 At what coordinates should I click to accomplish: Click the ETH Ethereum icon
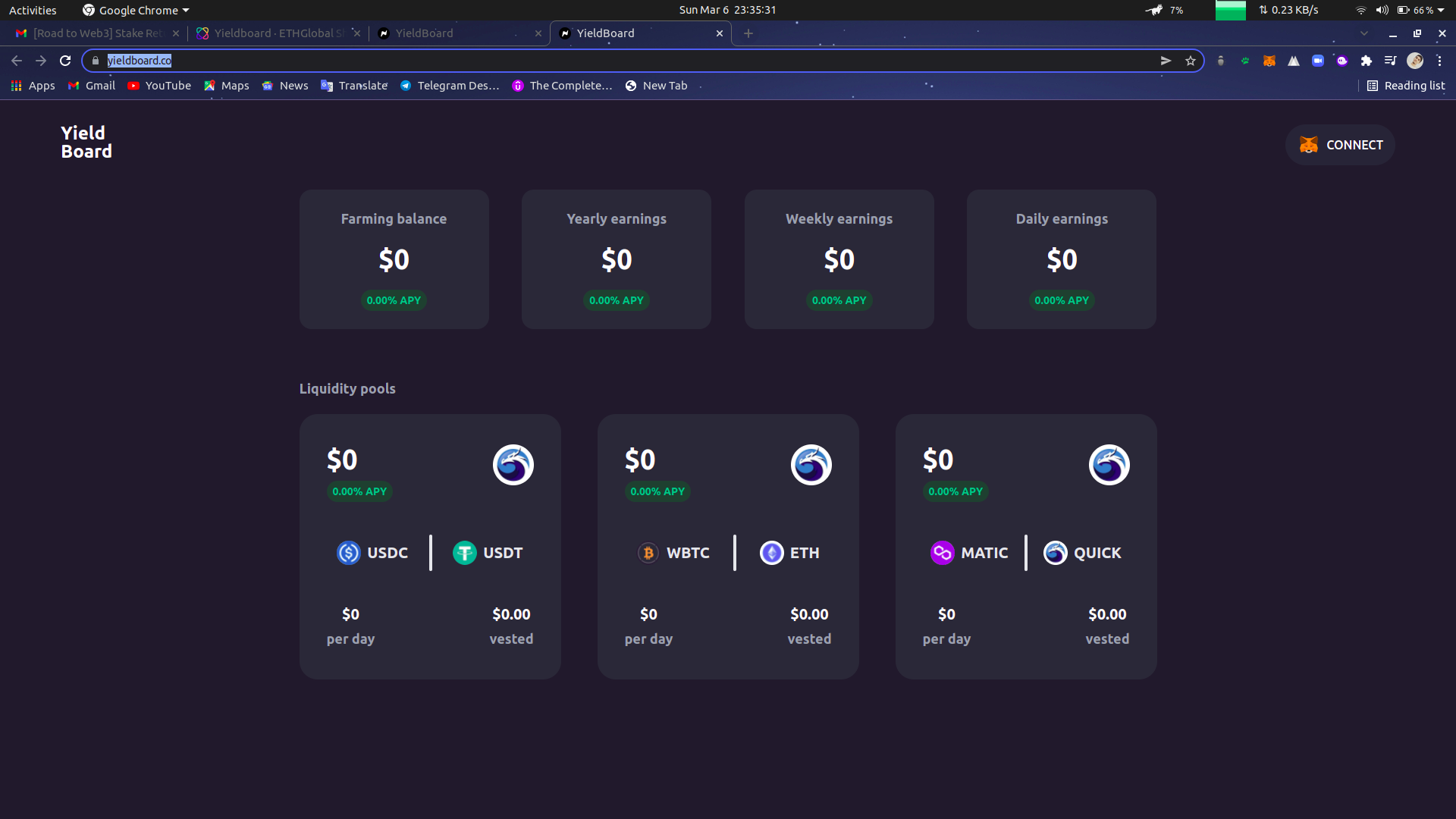tap(771, 553)
